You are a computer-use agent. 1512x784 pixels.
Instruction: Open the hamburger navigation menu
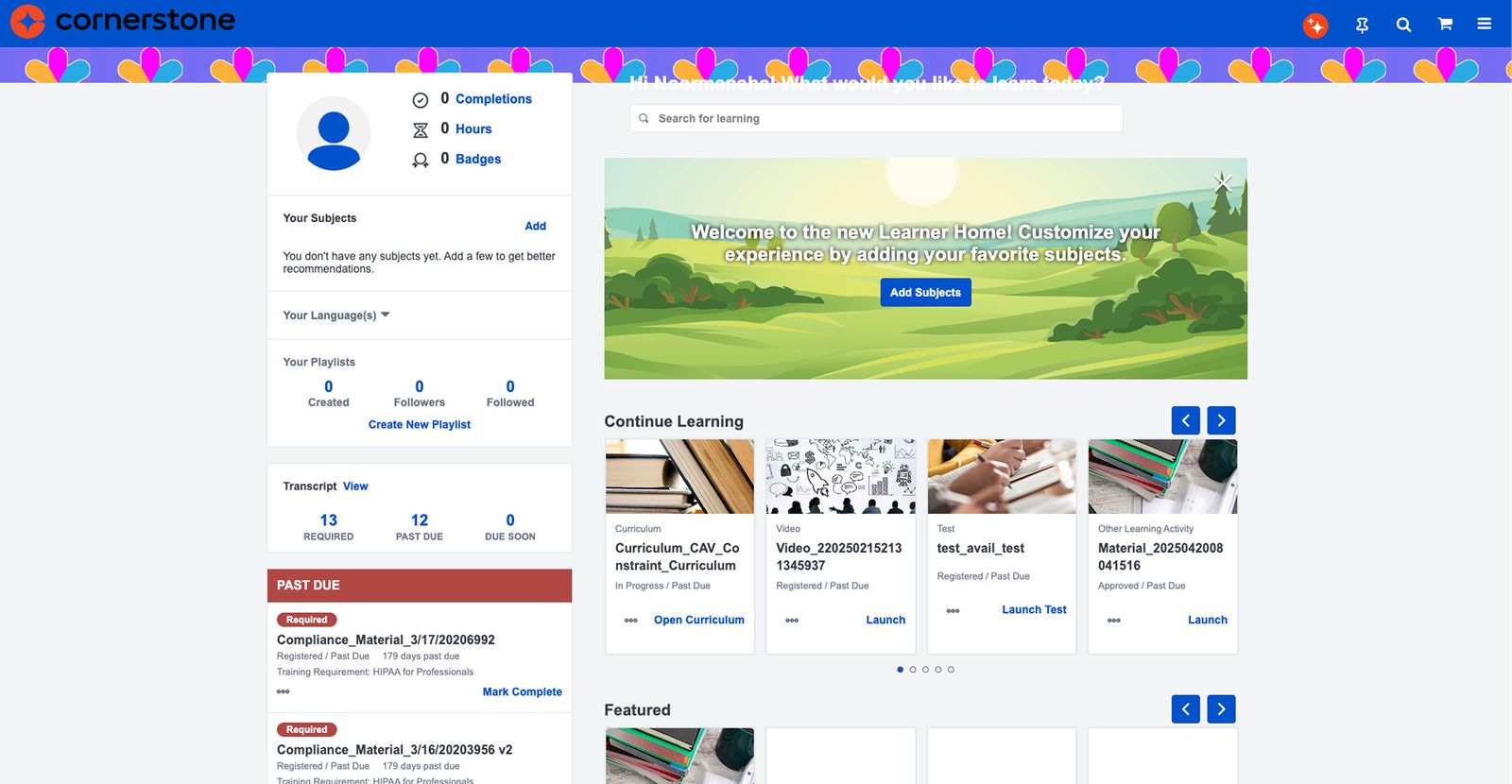pyautogui.click(x=1485, y=24)
